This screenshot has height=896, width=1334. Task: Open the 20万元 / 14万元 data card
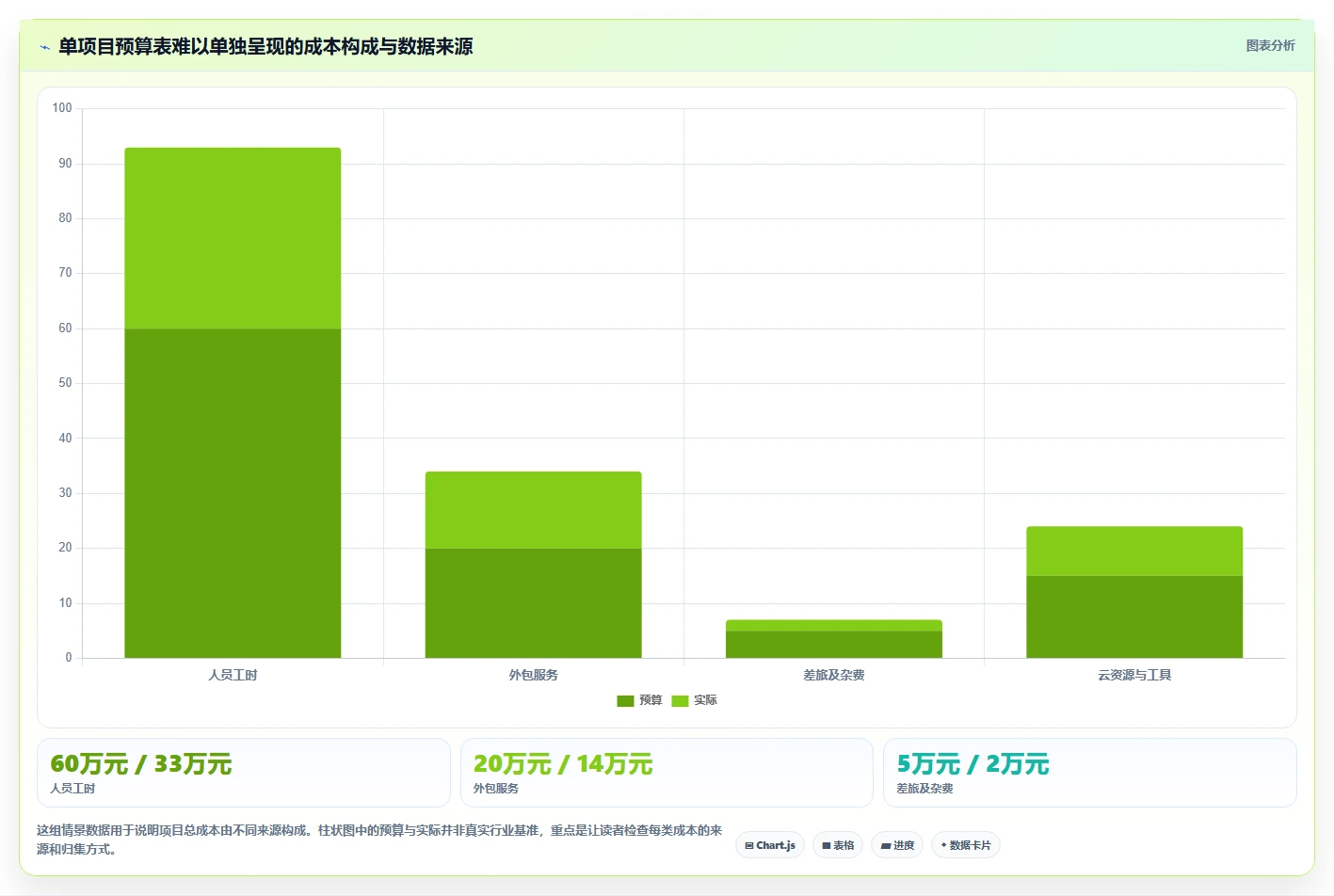tap(667, 773)
